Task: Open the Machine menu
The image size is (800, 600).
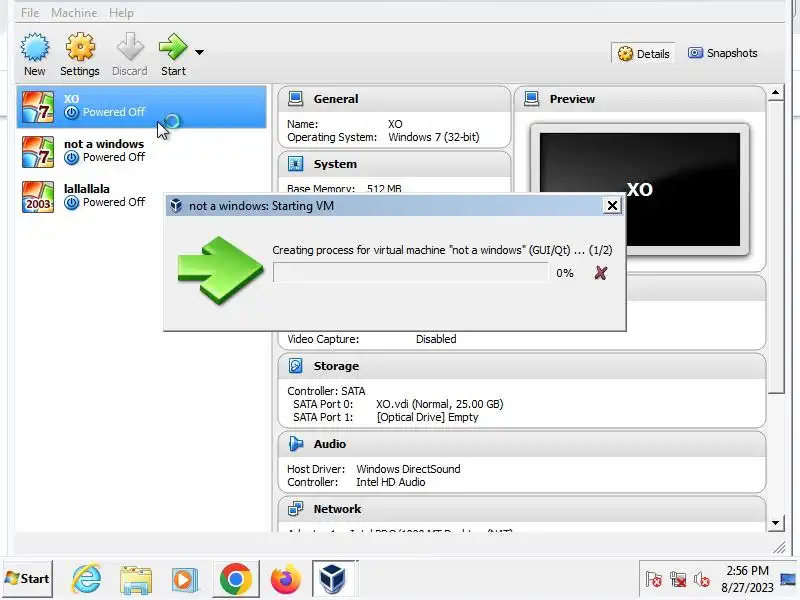Action: (74, 13)
